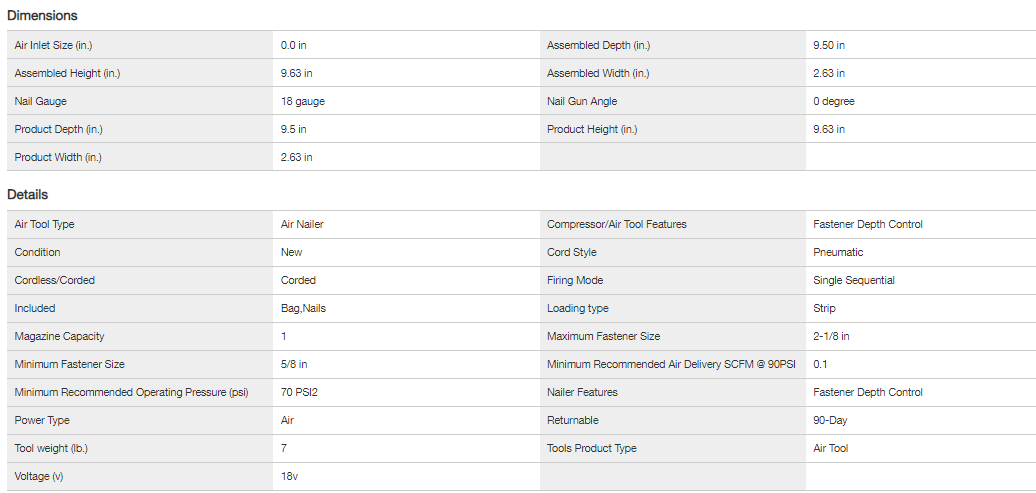Click the Nail Gun Angle label
The image size is (1036, 493).
tap(582, 101)
